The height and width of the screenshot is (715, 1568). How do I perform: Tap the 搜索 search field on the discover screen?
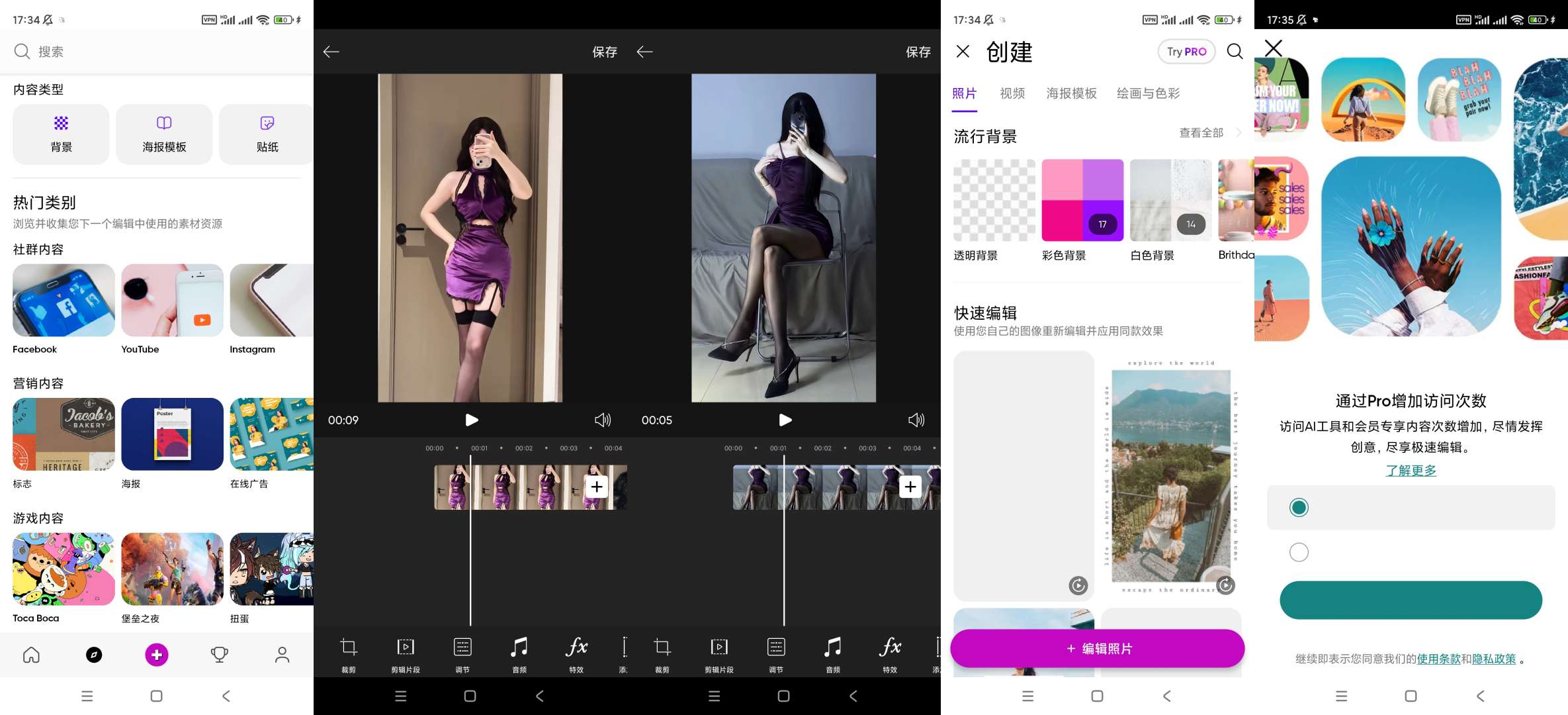[157, 52]
